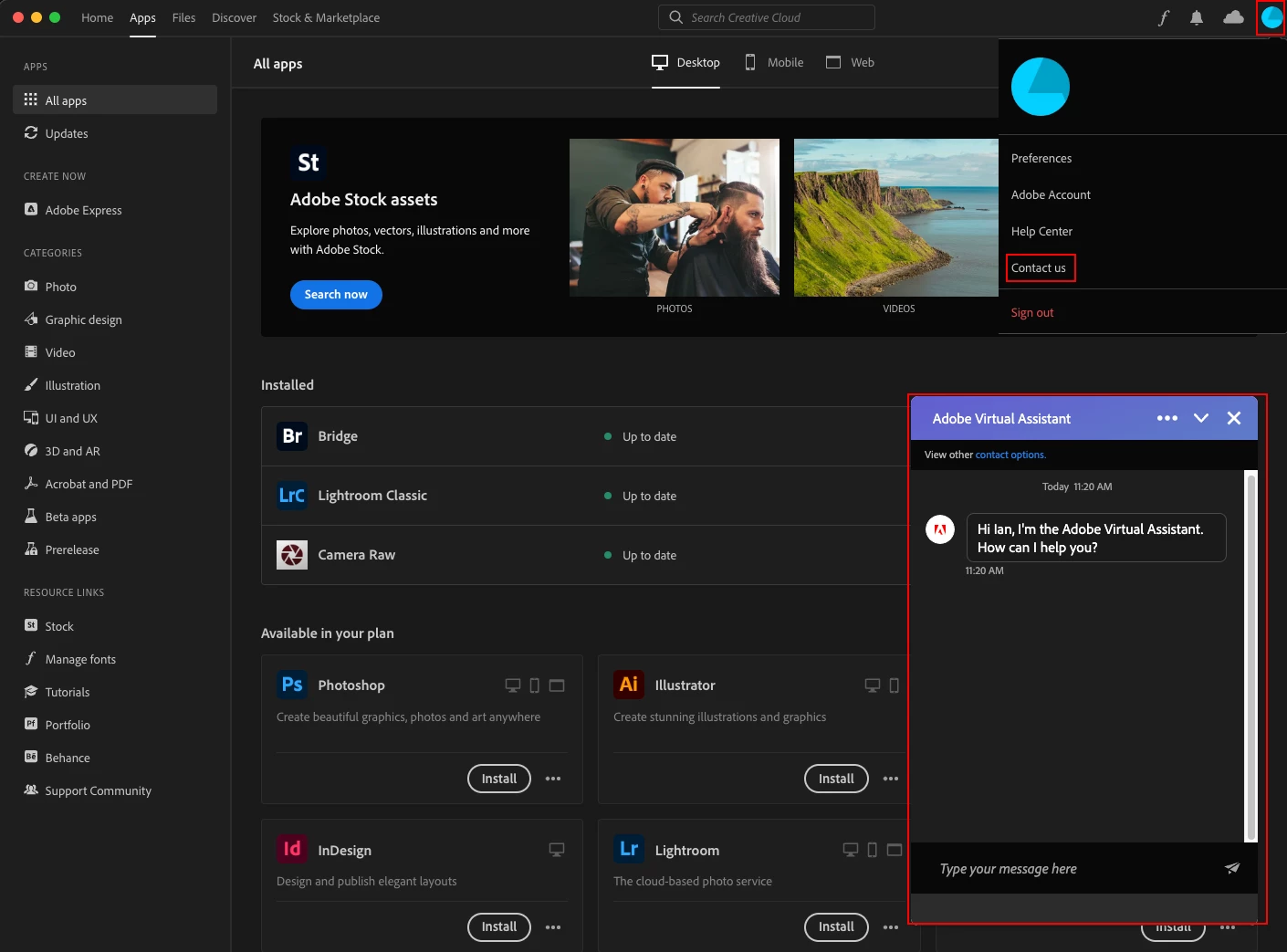Open Preferences from account menu
This screenshot has width=1287, height=952.
[1041, 158]
